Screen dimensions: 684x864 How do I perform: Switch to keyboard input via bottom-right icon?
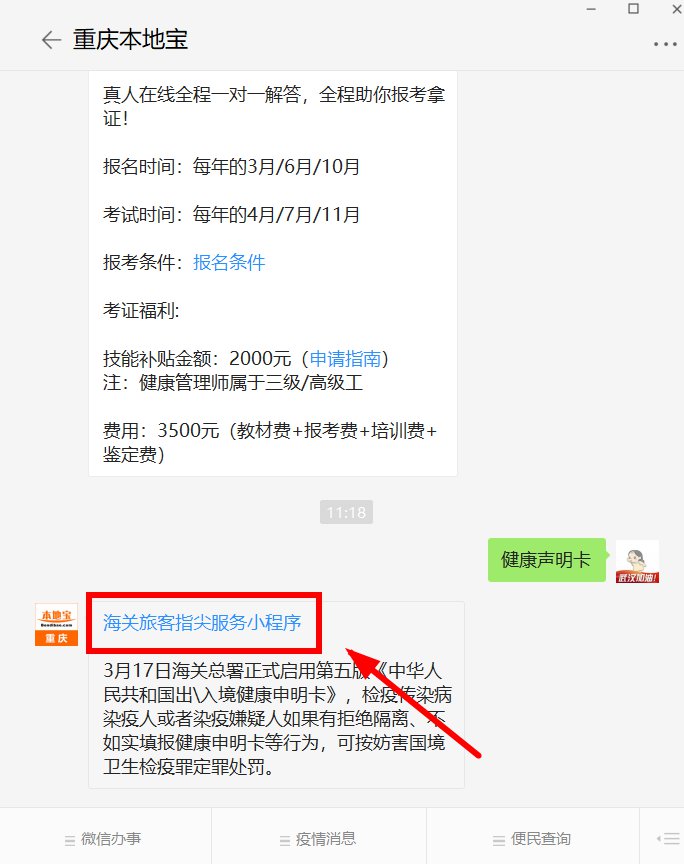click(x=668, y=839)
